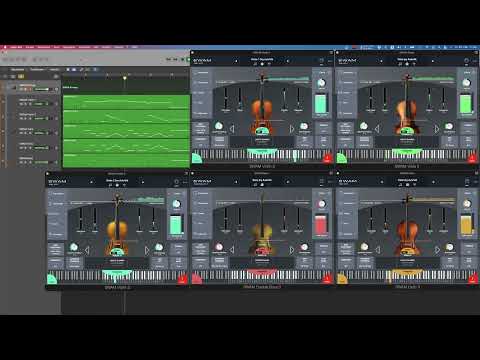Turn the main volume knob in yellow SWAM Cello window
This screenshot has width=480, height=360.
467,204
